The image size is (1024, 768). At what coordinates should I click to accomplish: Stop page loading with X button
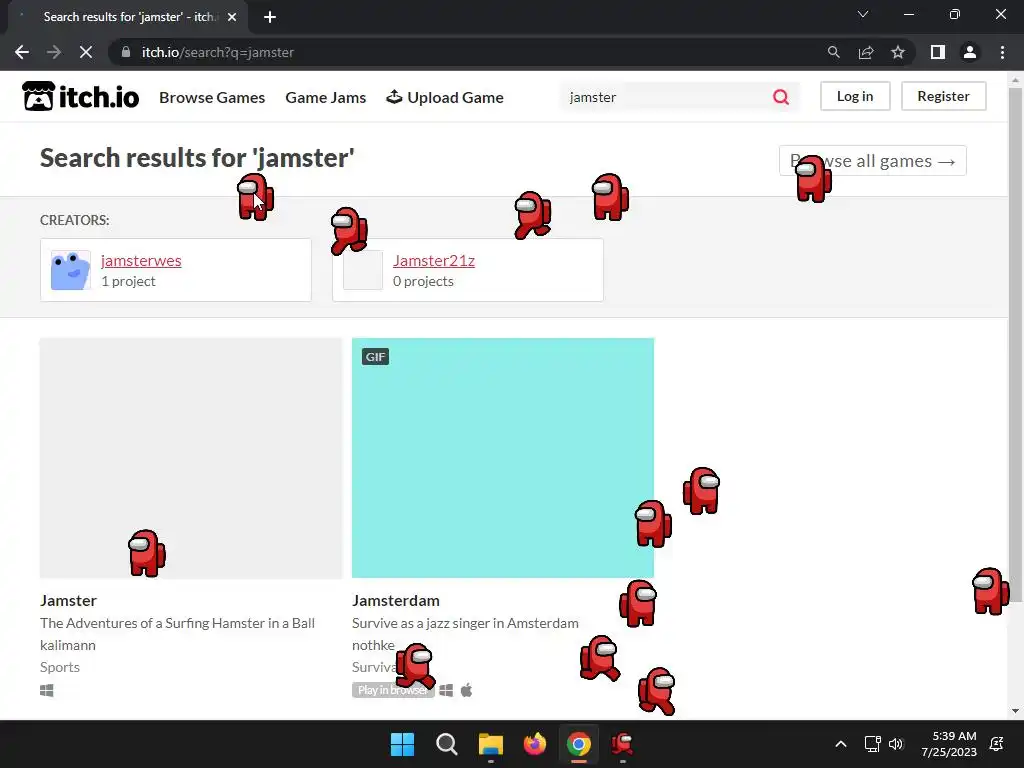(x=86, y=52)
